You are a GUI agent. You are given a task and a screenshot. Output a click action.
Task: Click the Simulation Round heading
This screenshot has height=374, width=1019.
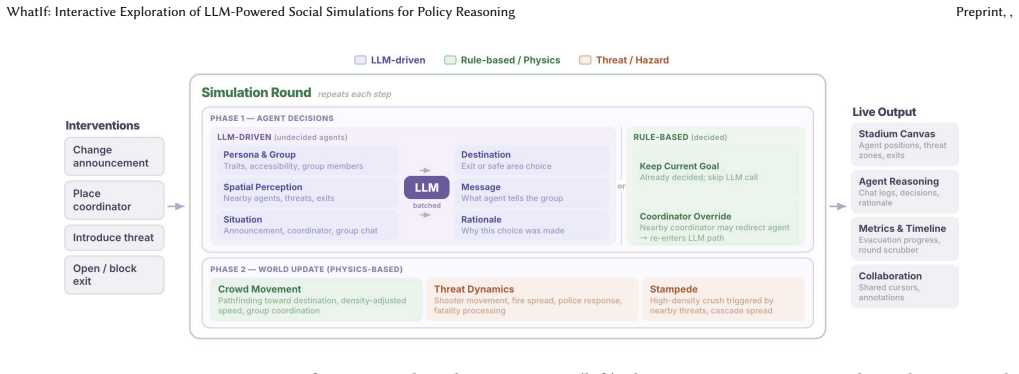pyautogui.click(x=256, y=92)
